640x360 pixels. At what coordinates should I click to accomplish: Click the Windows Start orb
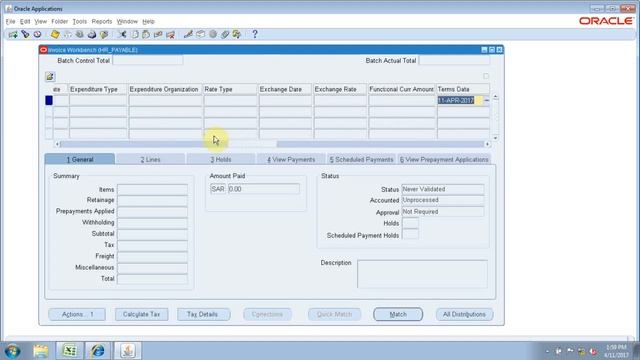[13, 351]
